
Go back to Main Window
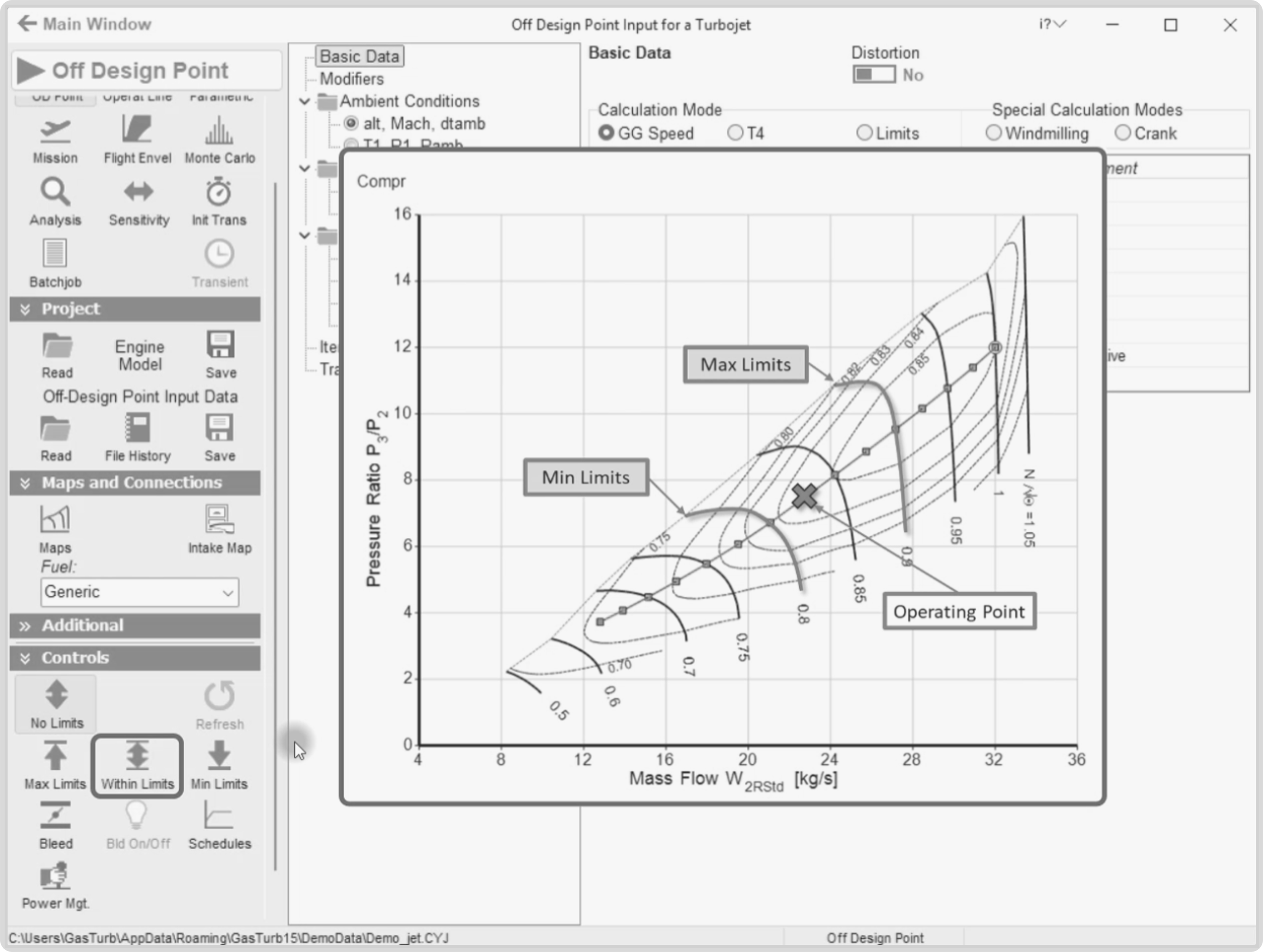coord(85,24)
